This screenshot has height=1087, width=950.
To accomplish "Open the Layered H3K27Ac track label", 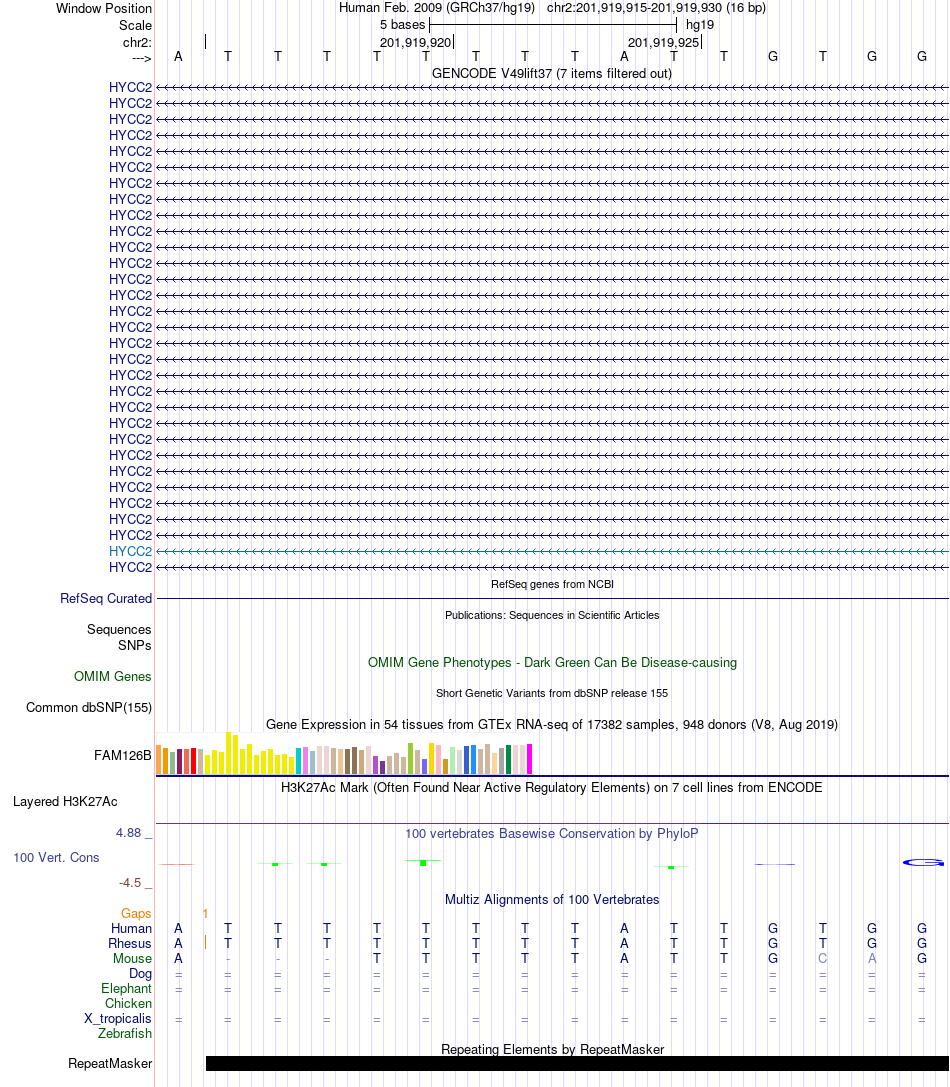I will point(65,801).
